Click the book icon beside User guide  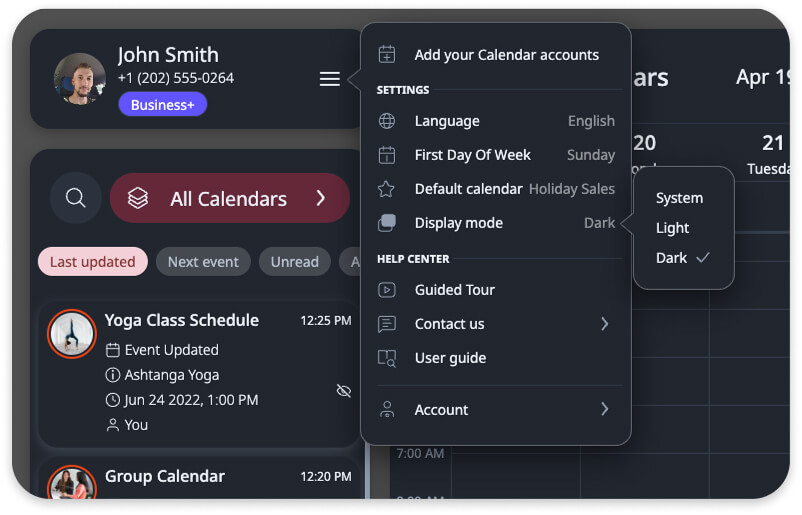tap(387, 359)
